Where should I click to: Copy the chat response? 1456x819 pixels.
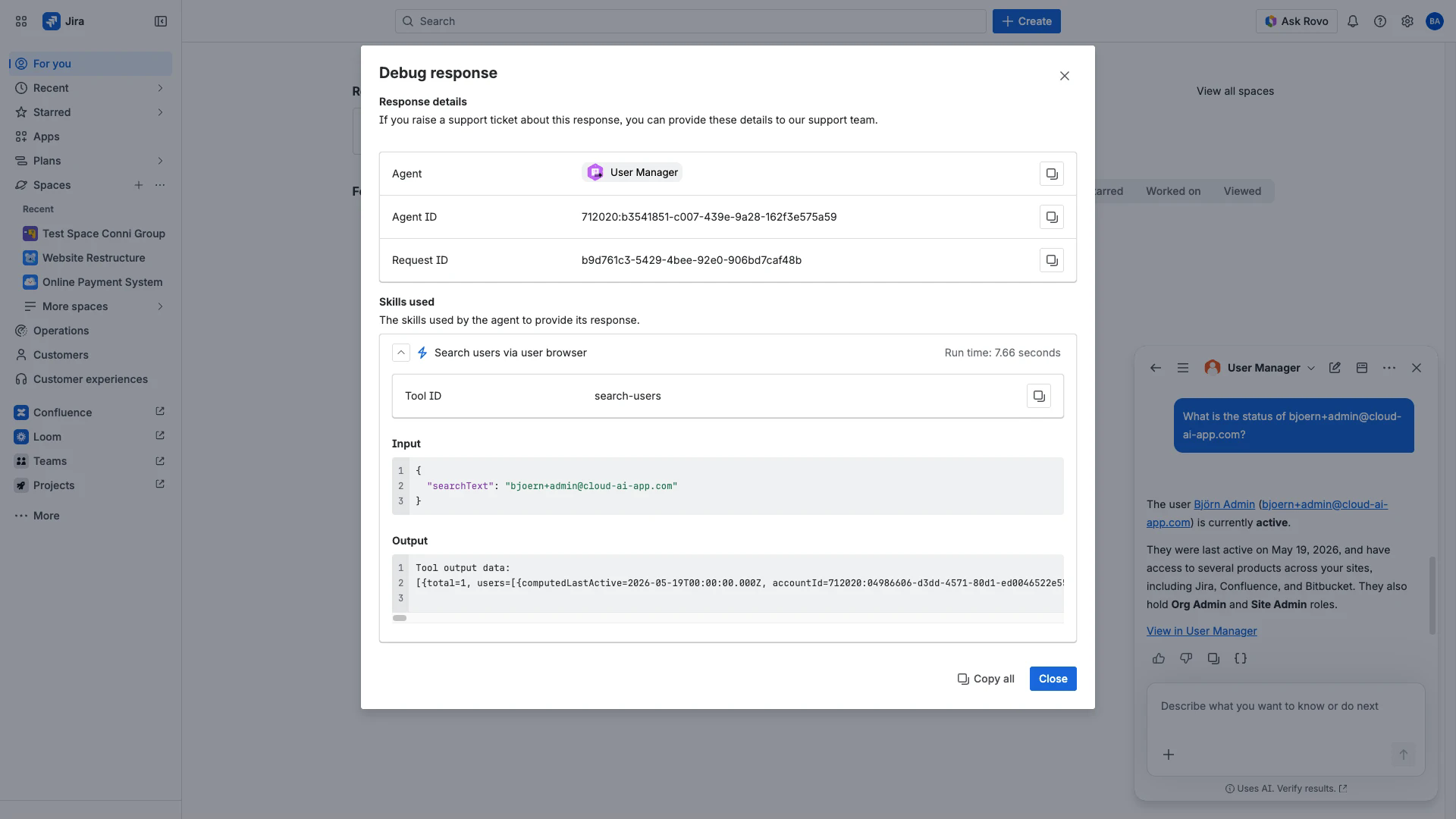(1213, 658)
